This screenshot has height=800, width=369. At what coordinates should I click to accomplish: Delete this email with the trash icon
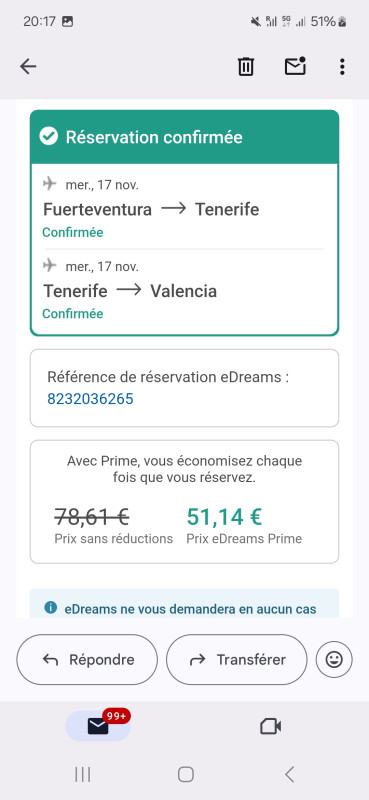(x=245, y=66)
